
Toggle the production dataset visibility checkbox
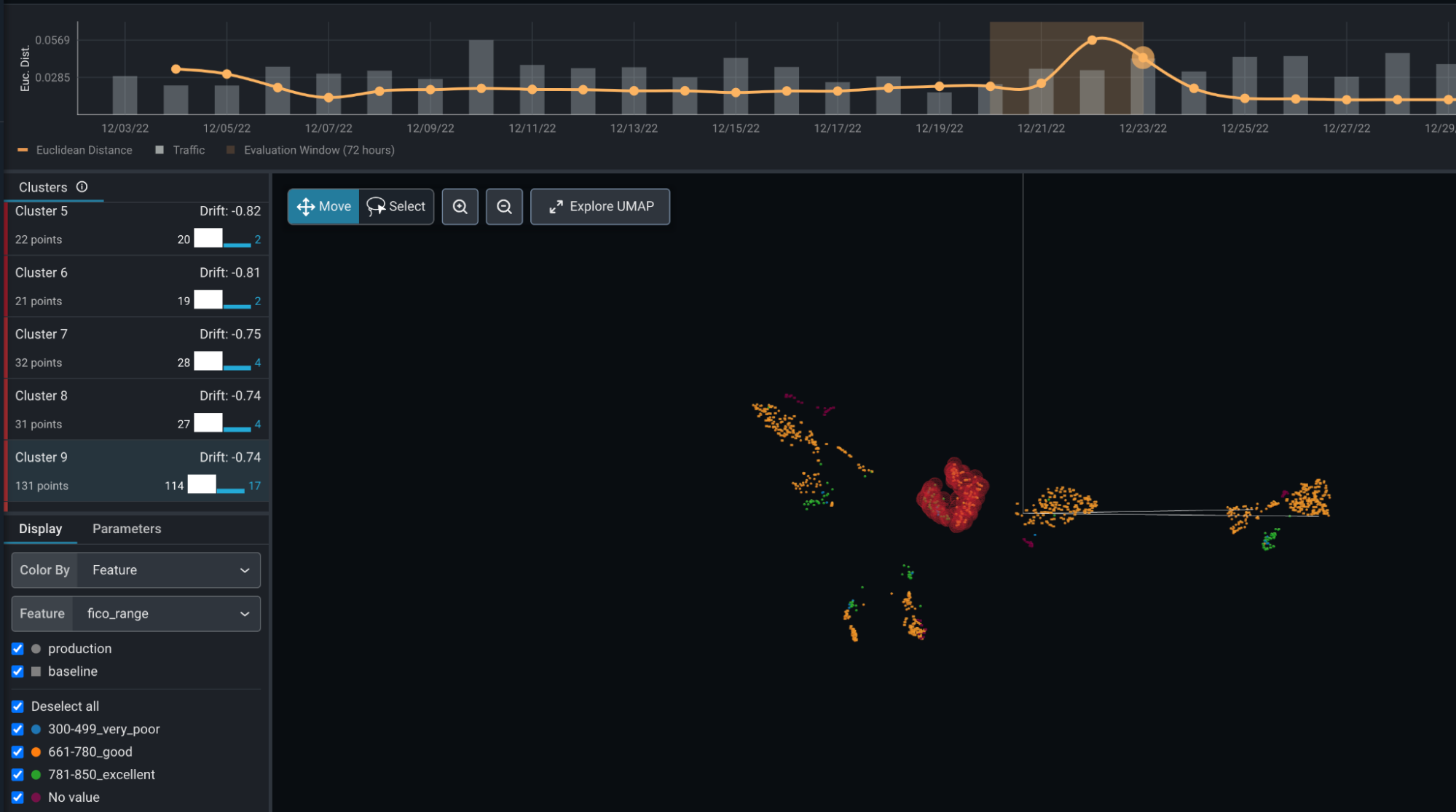tap(18, 649)
